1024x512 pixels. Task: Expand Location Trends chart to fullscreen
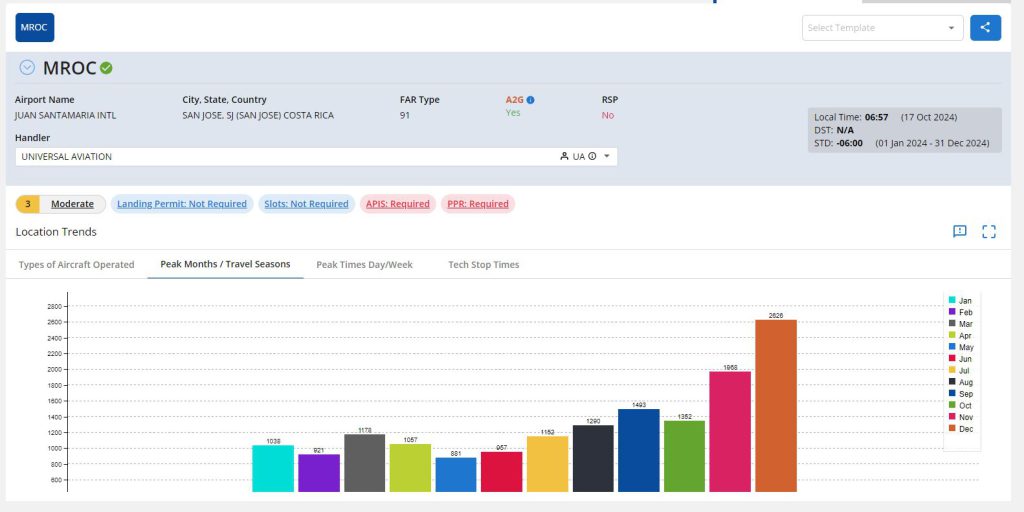coord(989,232)
